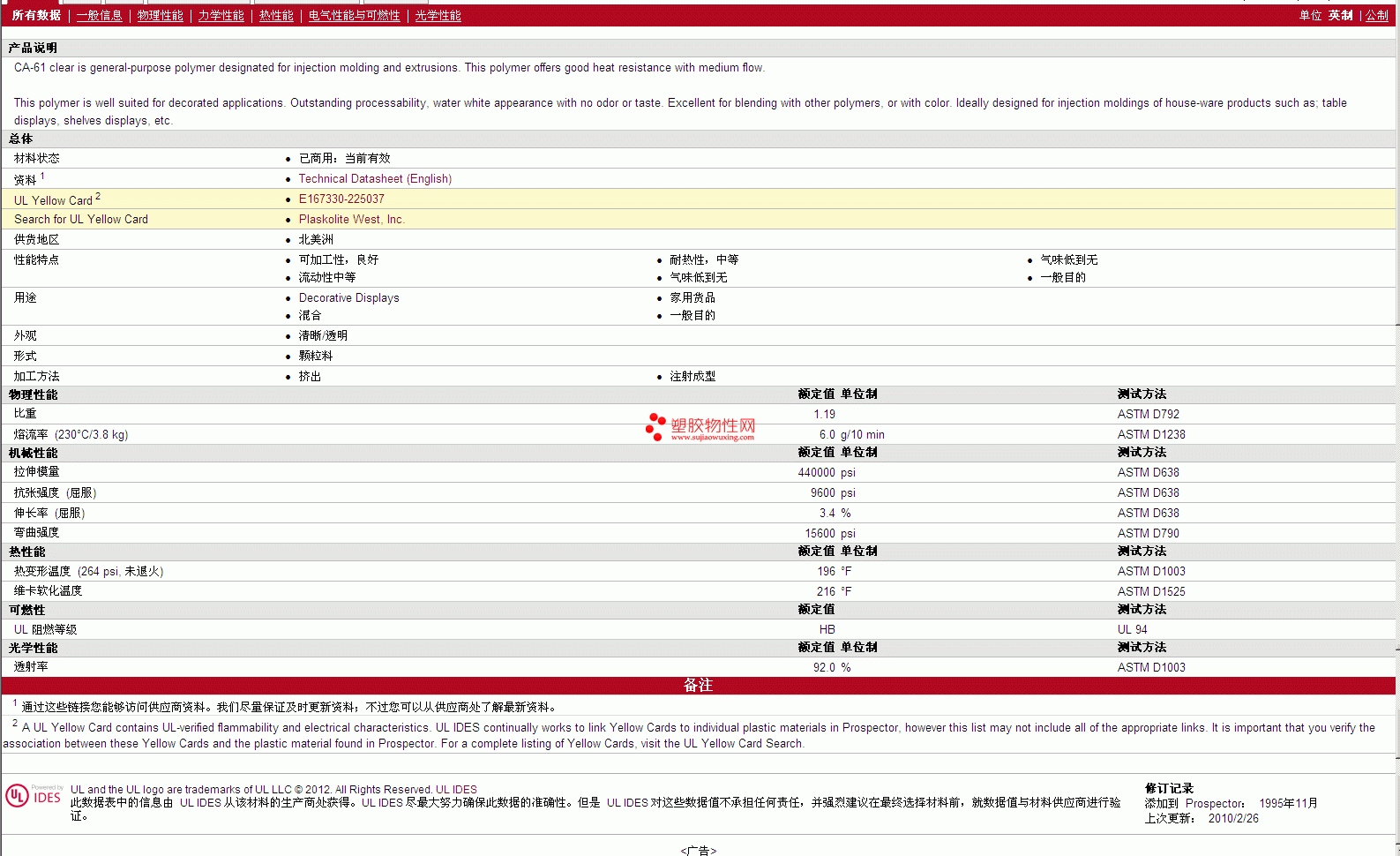Viewport: 1400px width, 856px height.
Task: Click ASTM D1238 test method cell
Action: 1151,435
